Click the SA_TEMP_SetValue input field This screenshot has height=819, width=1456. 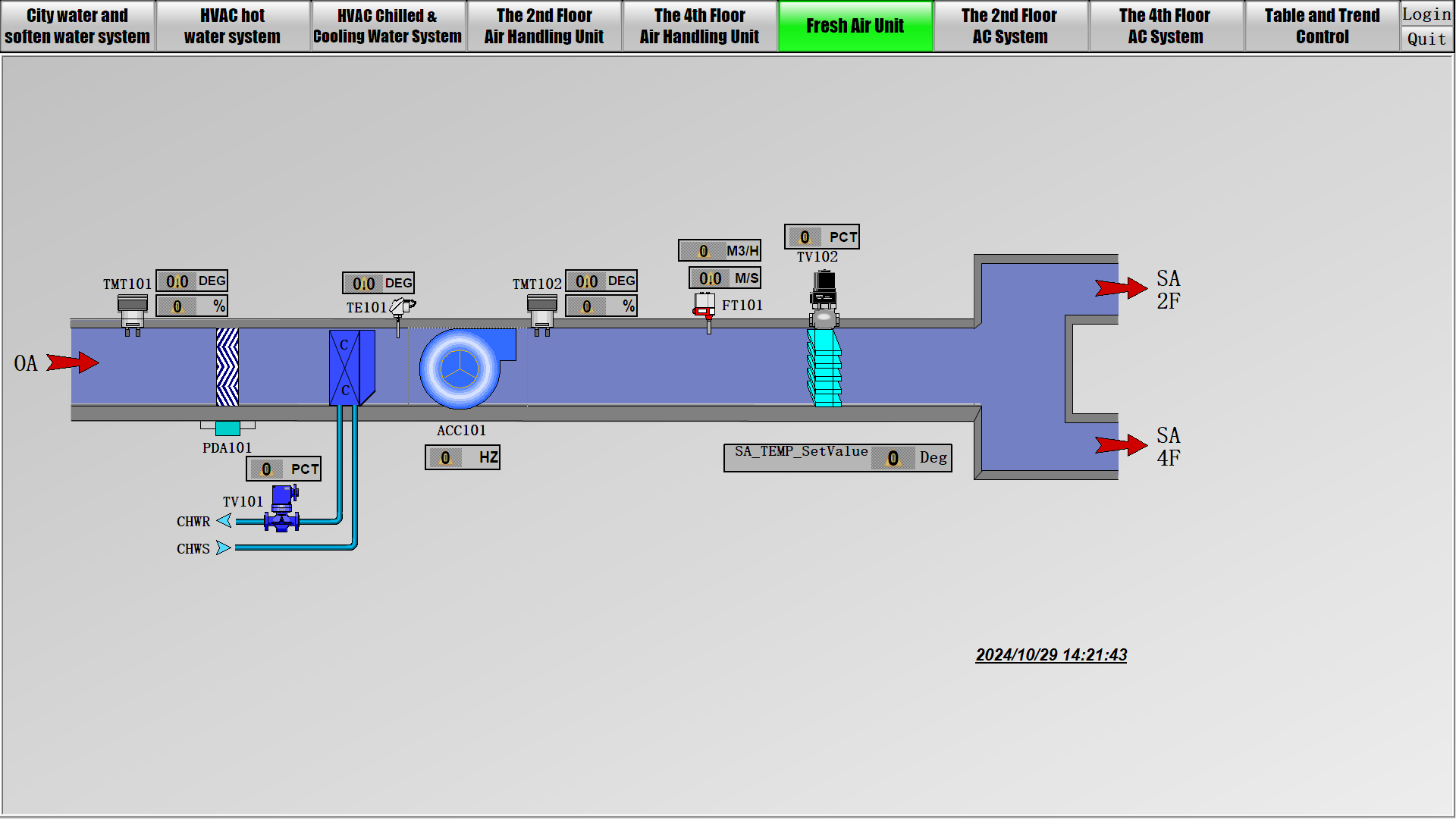tap(893, 458)
